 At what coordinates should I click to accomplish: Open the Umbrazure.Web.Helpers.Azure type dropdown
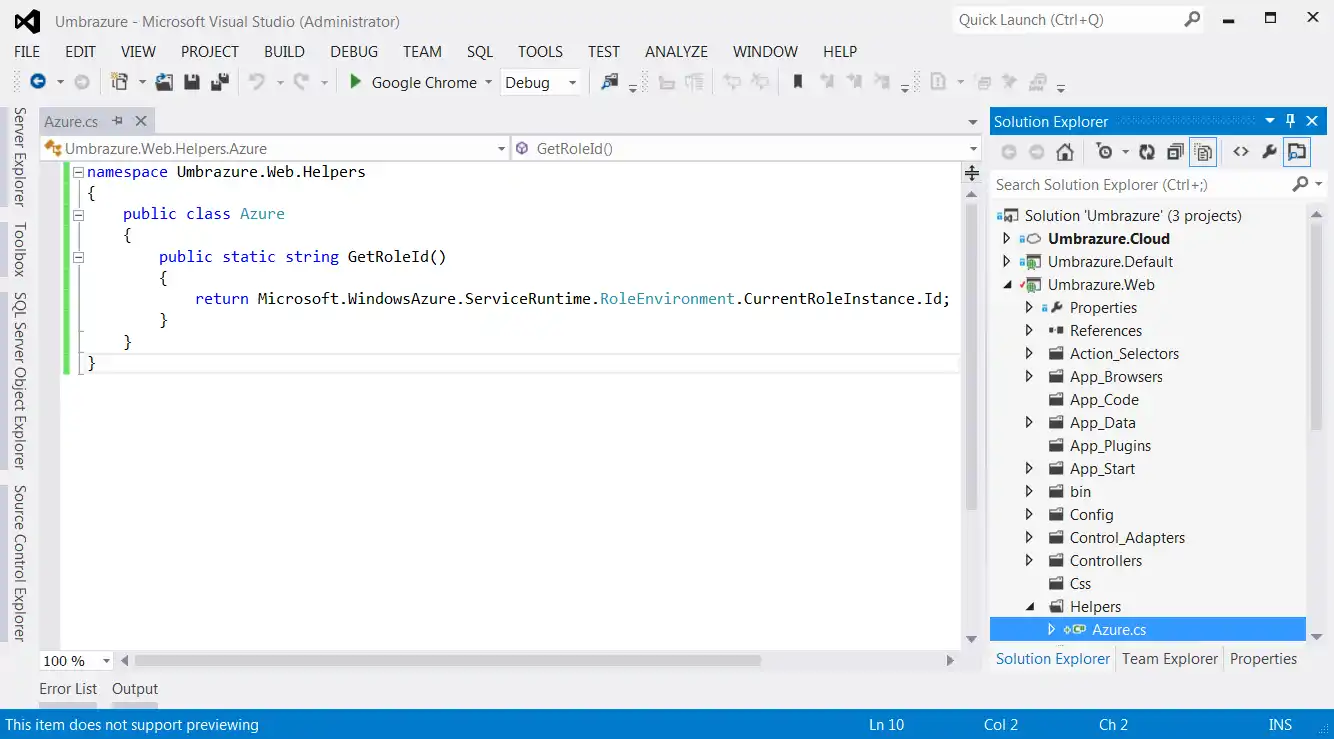(502, 148)
